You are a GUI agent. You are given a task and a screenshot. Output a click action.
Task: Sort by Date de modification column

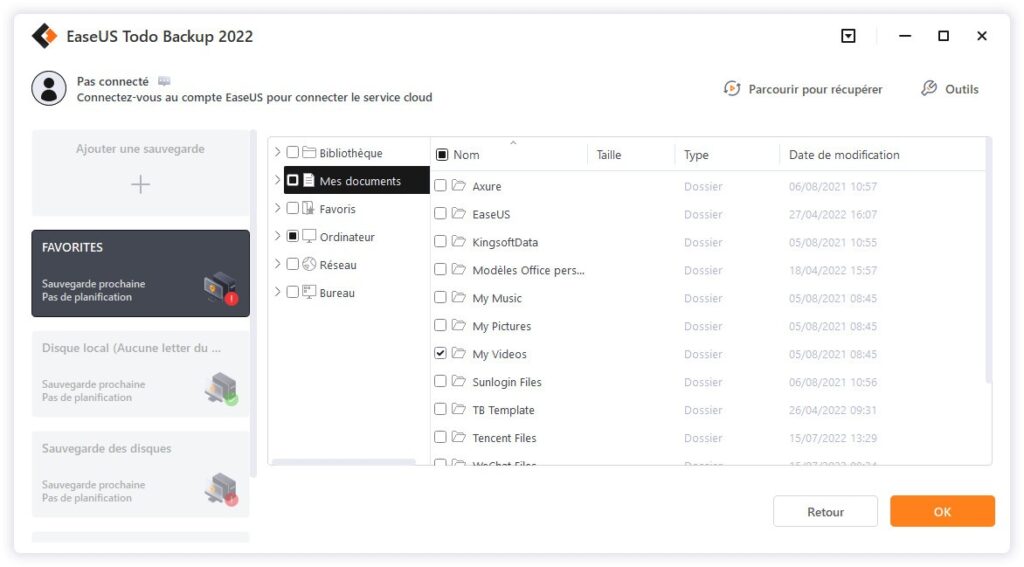844,155
